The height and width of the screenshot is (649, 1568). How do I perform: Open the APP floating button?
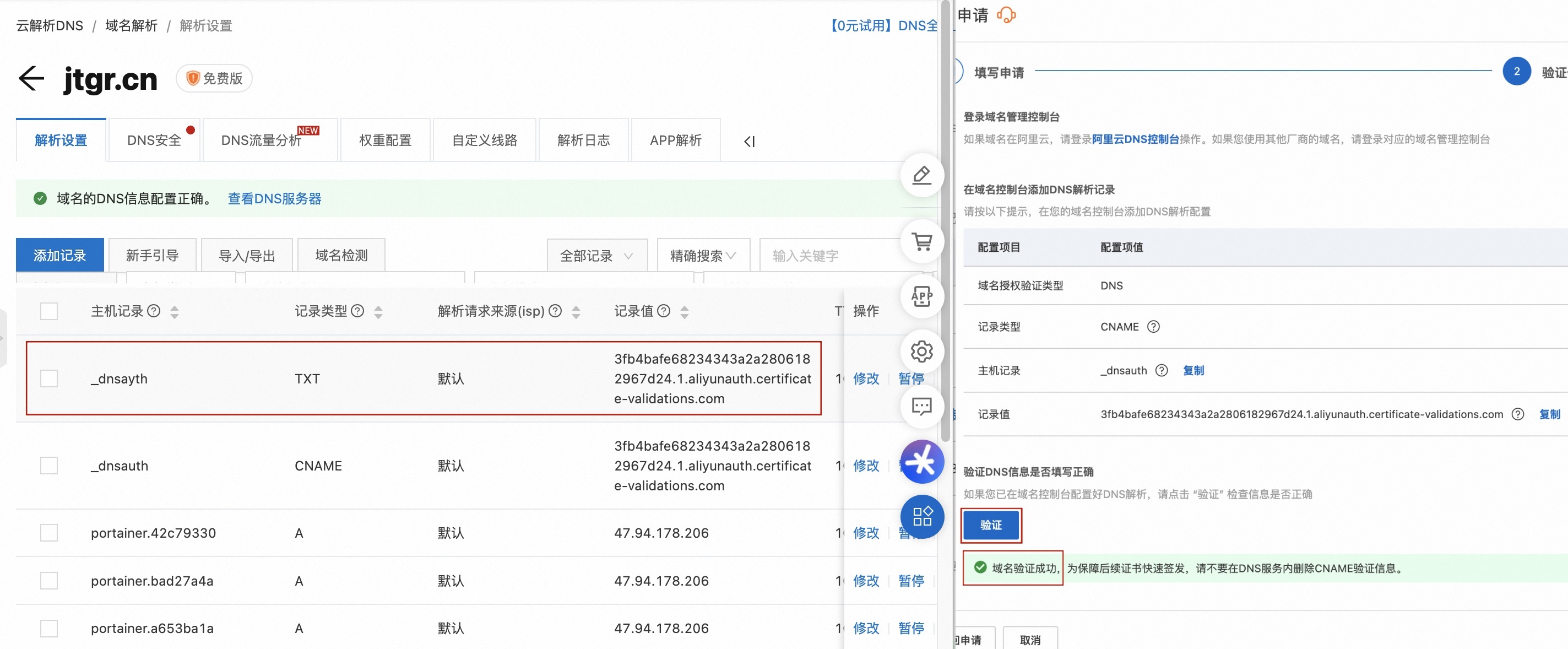point(921,296)
